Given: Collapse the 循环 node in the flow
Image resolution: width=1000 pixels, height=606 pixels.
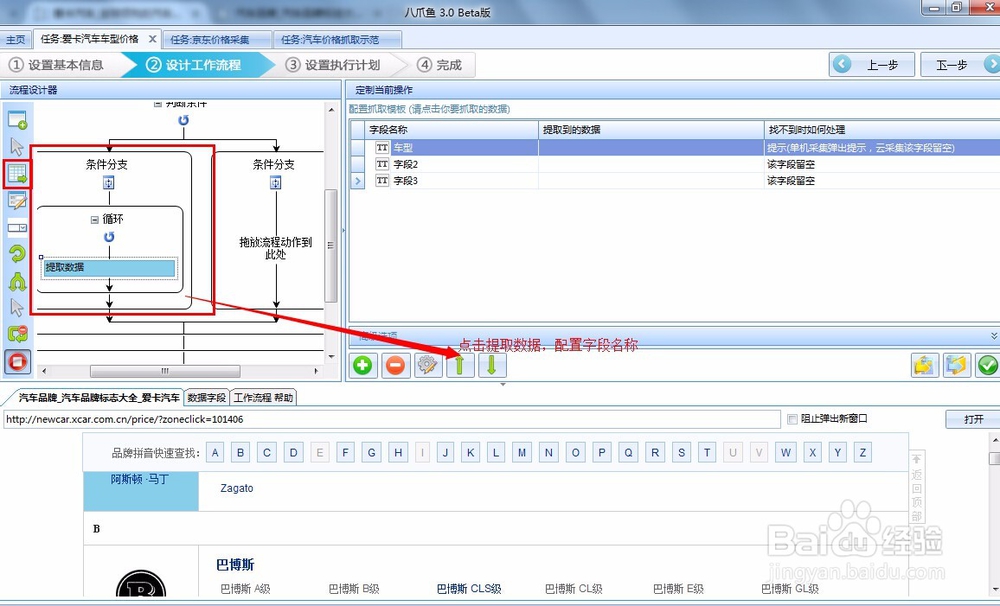Looking at the screenshot, I should [94, 219].
